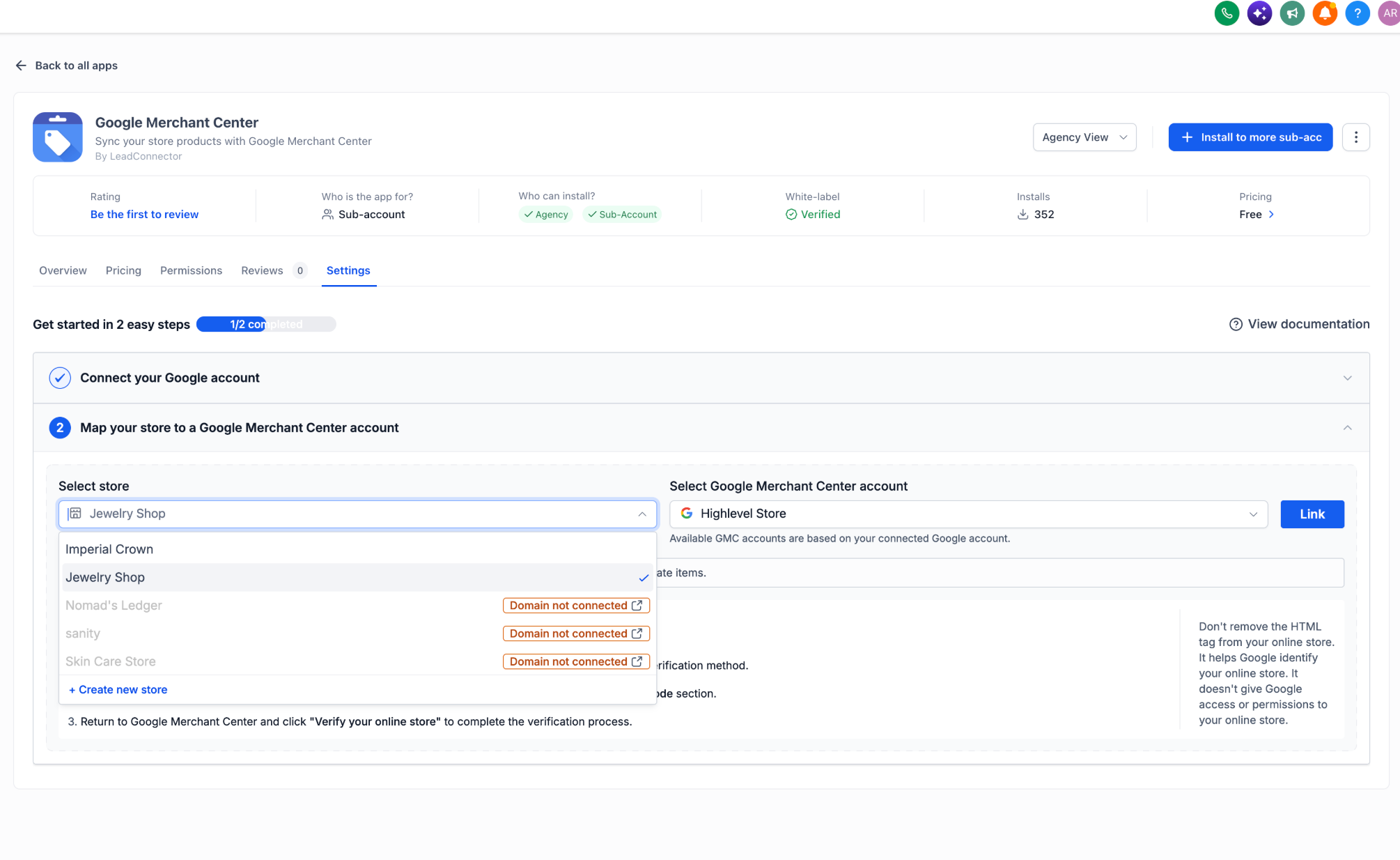Open the AR user avatar menu

tap(1389, 13)
